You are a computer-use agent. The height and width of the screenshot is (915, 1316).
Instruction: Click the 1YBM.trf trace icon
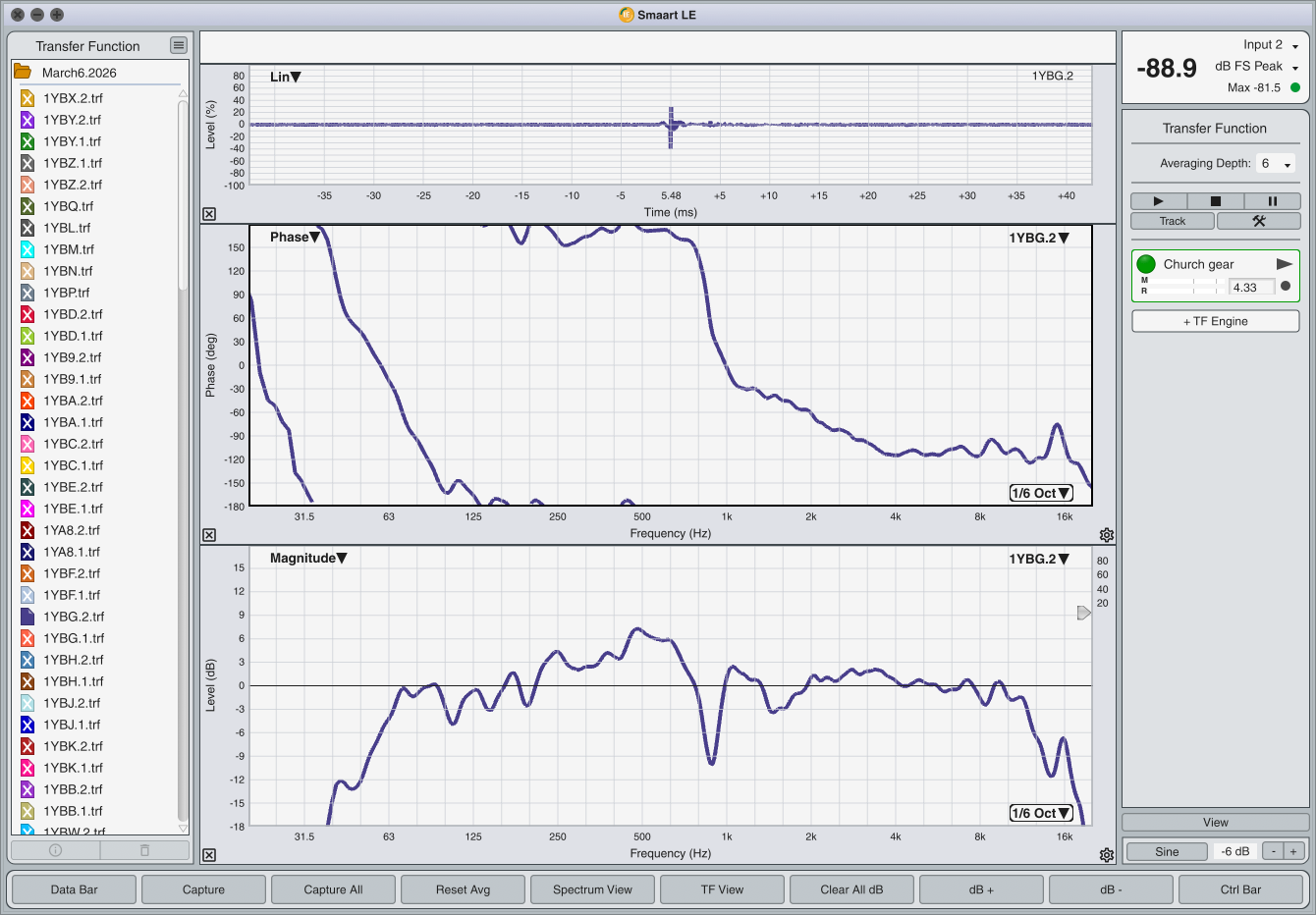pos(27,249)
